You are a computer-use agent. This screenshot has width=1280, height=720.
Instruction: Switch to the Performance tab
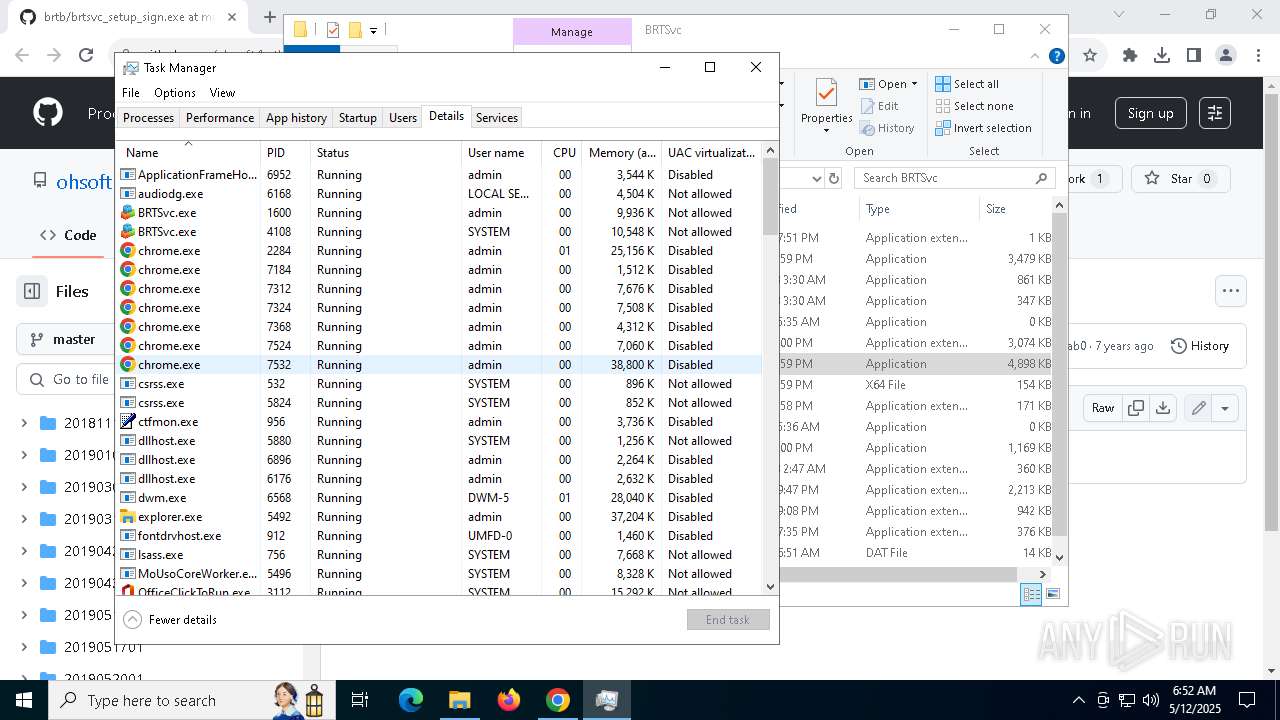click(220, 118)
